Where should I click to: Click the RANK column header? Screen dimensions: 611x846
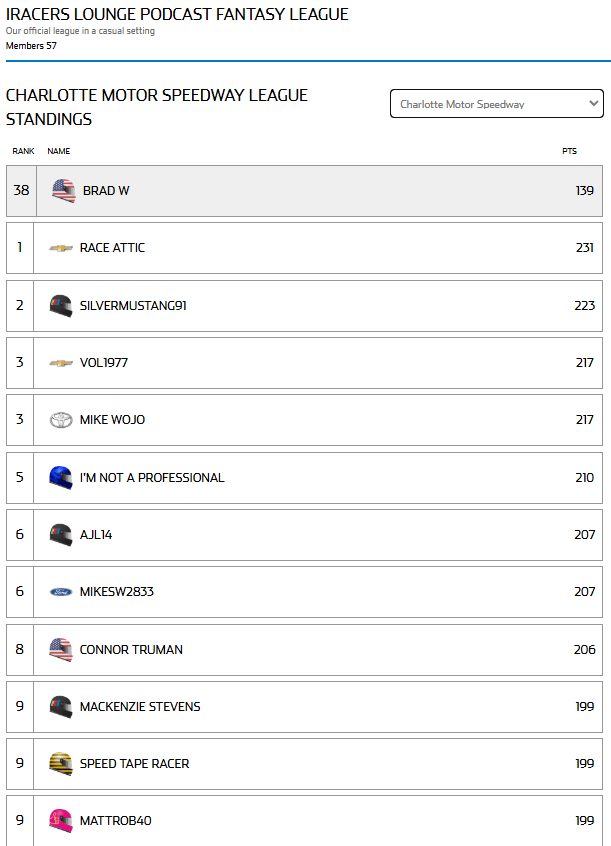[23, 151]
